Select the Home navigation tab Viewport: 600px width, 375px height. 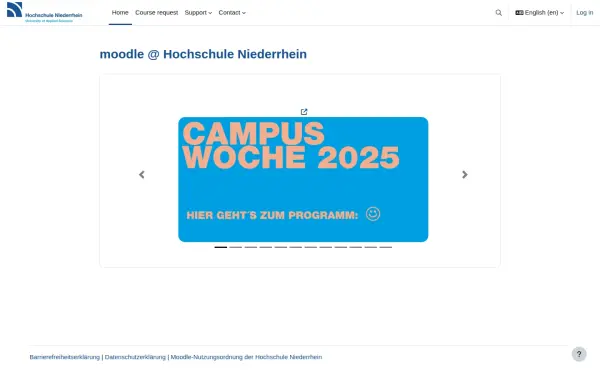tap(120, 13)
